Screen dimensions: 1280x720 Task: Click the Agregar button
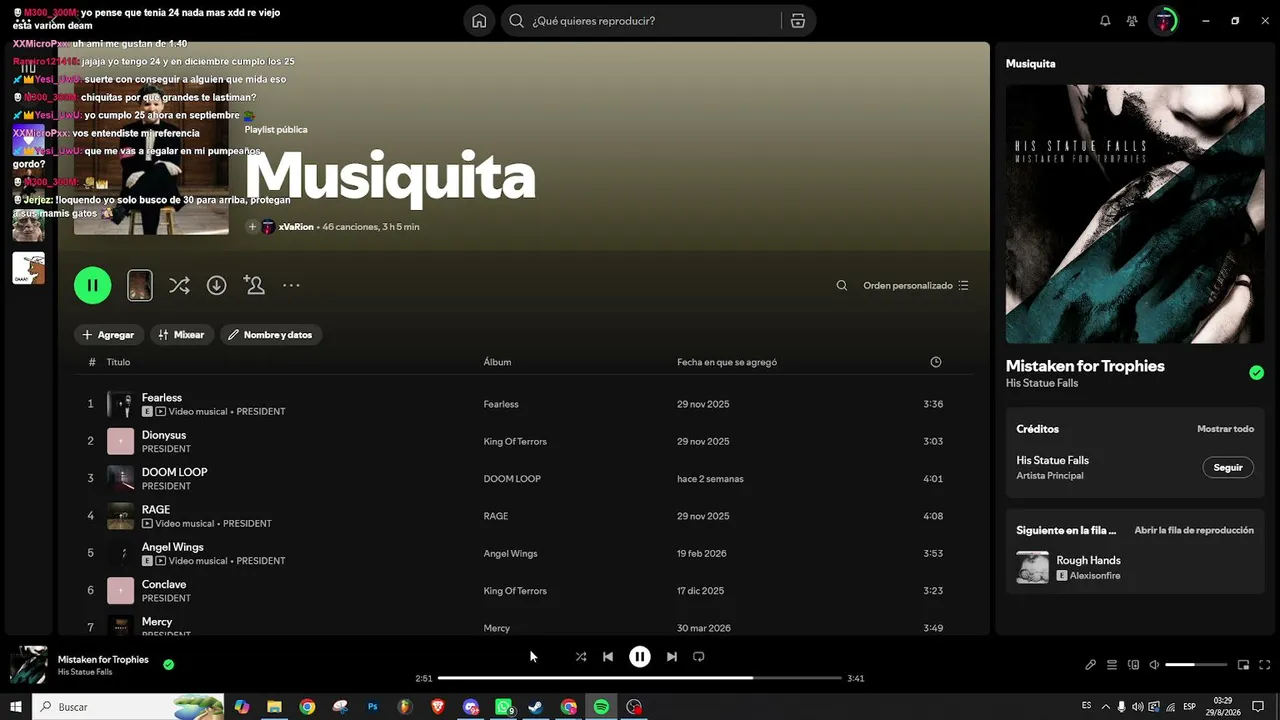(x=108, y=335)
